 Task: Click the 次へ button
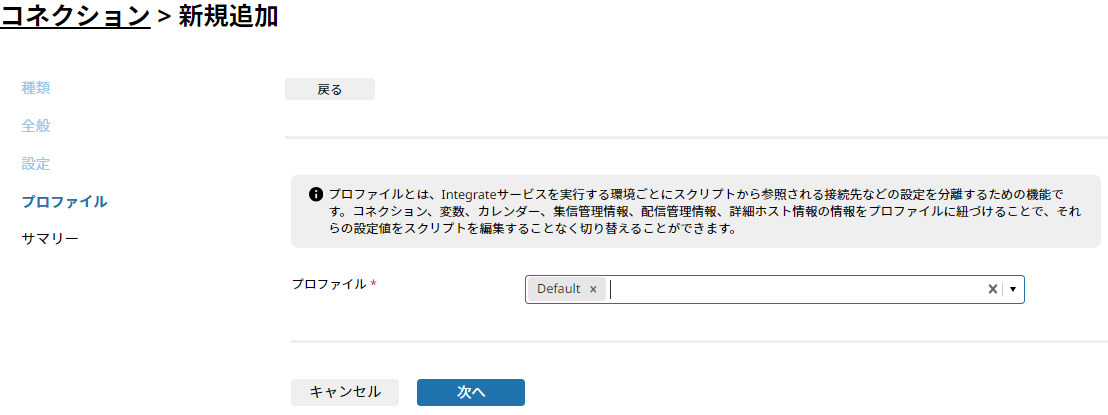point(471,392)
